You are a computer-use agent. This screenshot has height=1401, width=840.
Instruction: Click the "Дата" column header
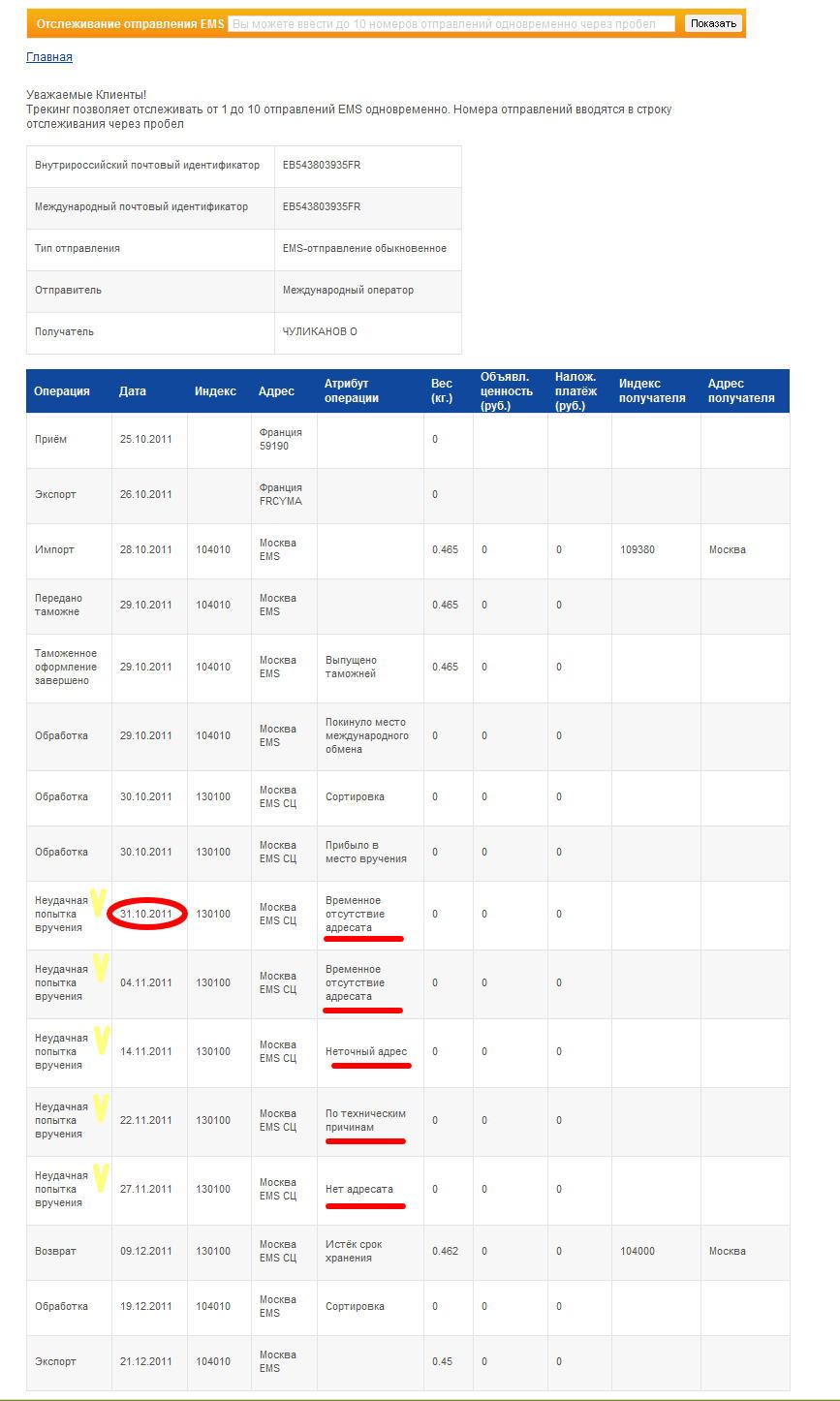click(x=133, y=391)
